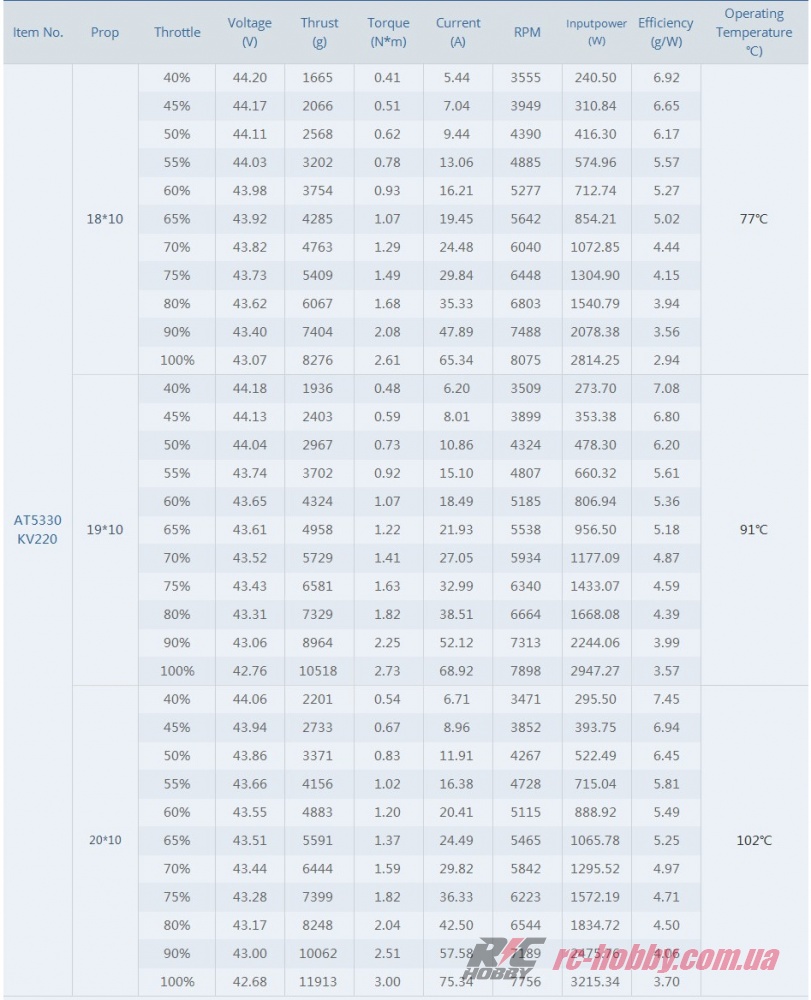Click the Prop column header

105,32
